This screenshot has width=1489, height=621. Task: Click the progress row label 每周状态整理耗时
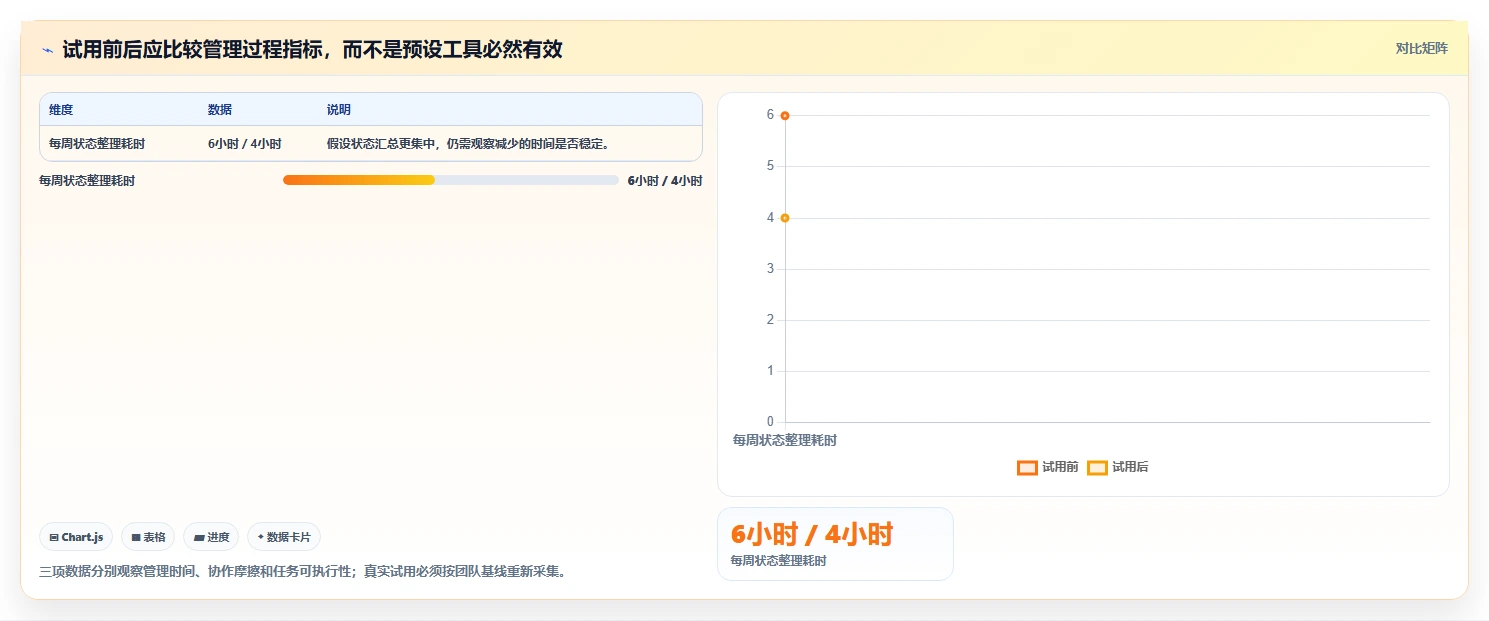87,181
